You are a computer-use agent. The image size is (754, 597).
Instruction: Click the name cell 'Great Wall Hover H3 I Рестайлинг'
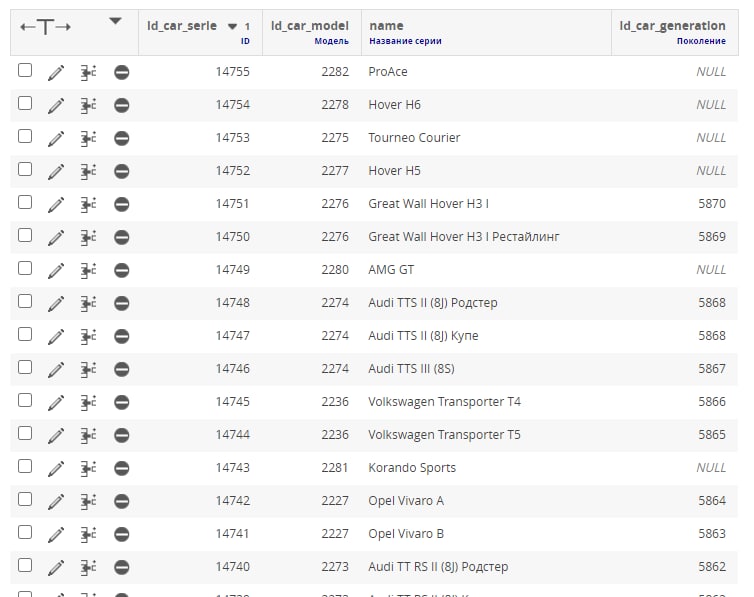click(x=464, y=237)
